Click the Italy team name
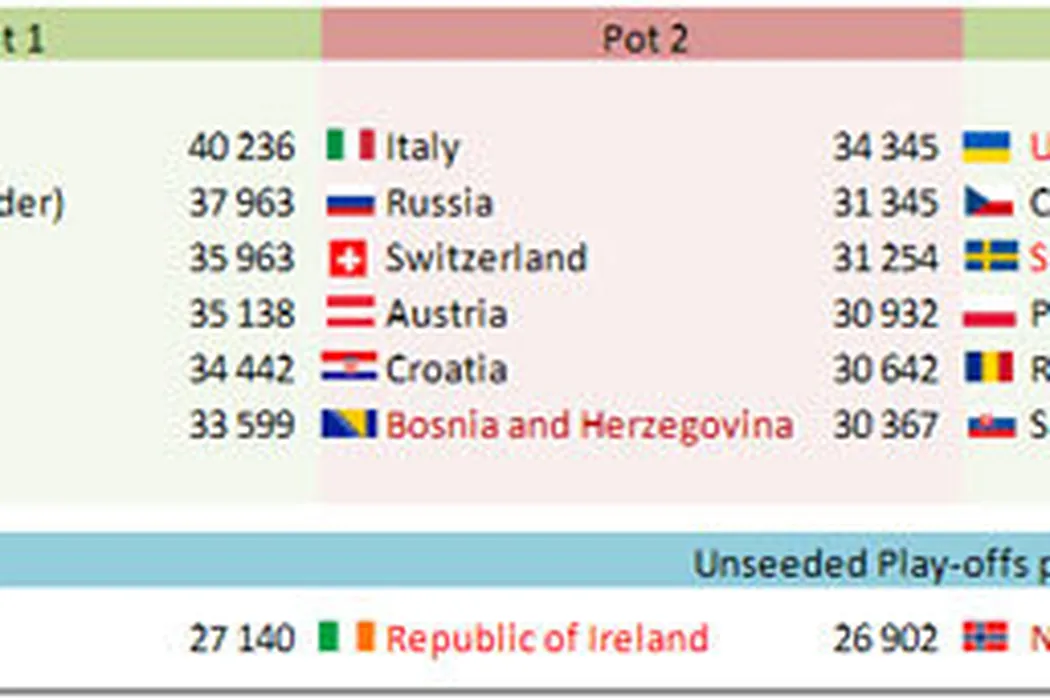Screen dimensions: 1050x700 423,148
